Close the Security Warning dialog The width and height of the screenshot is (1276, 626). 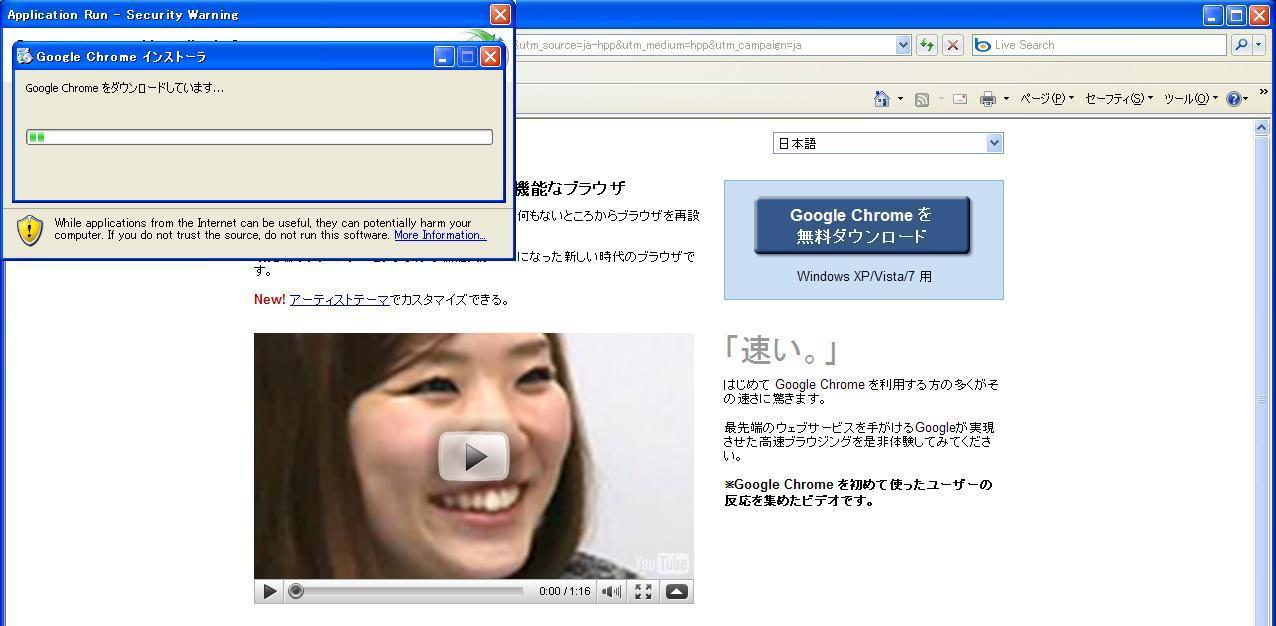pos(500,14)
